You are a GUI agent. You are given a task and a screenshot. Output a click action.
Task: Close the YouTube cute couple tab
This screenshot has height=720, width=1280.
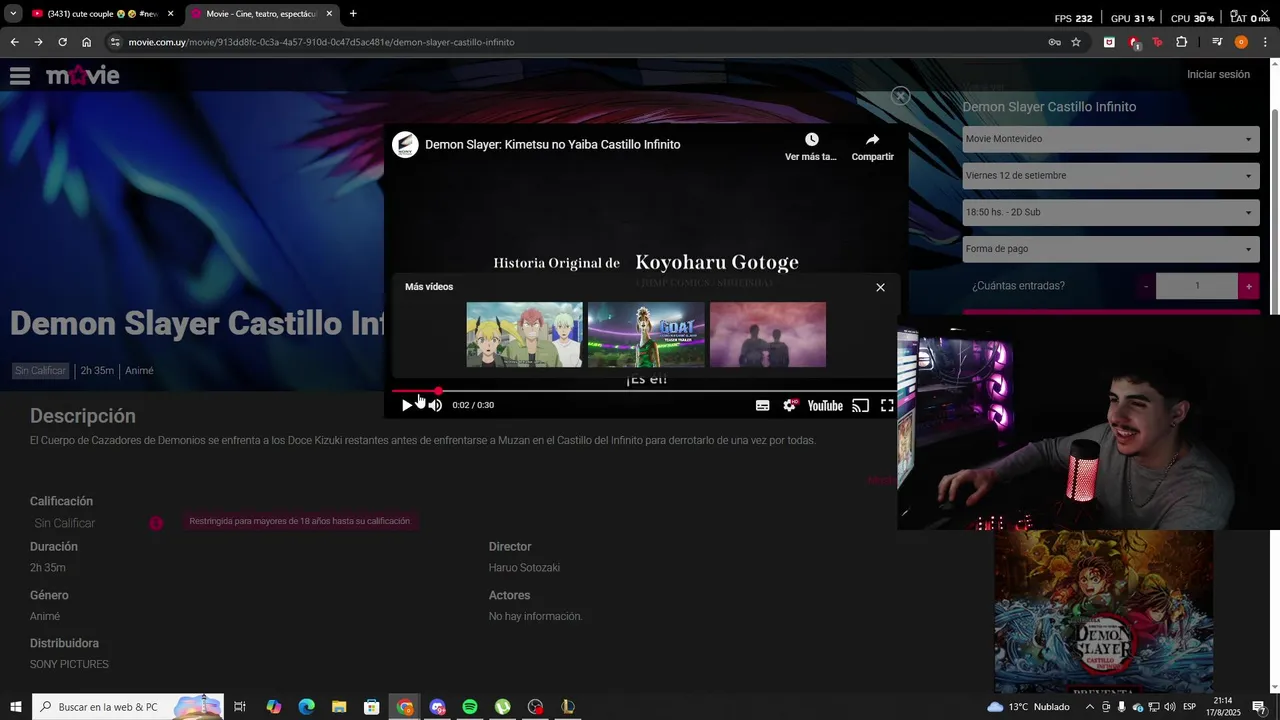tap(170, 14)
